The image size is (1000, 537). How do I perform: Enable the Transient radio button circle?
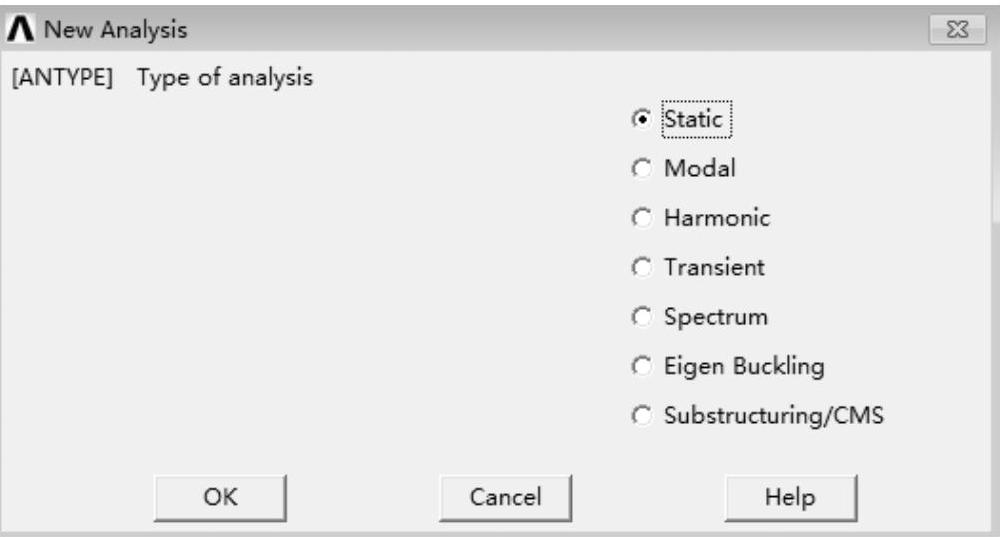(642, 268)
